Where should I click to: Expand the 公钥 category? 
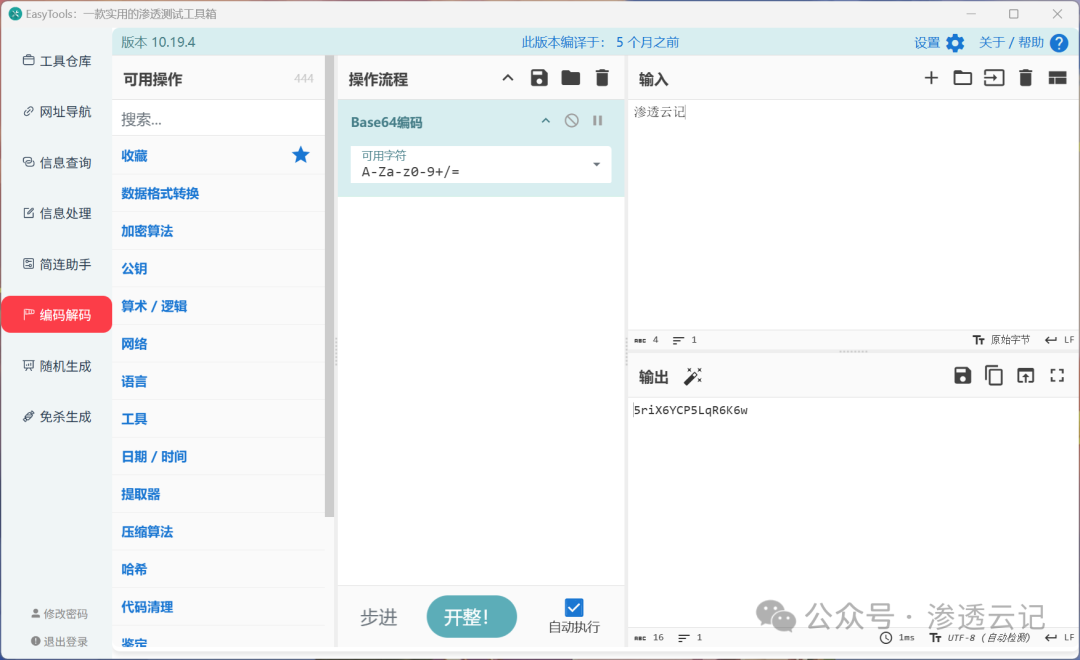(x=218, y=268)
